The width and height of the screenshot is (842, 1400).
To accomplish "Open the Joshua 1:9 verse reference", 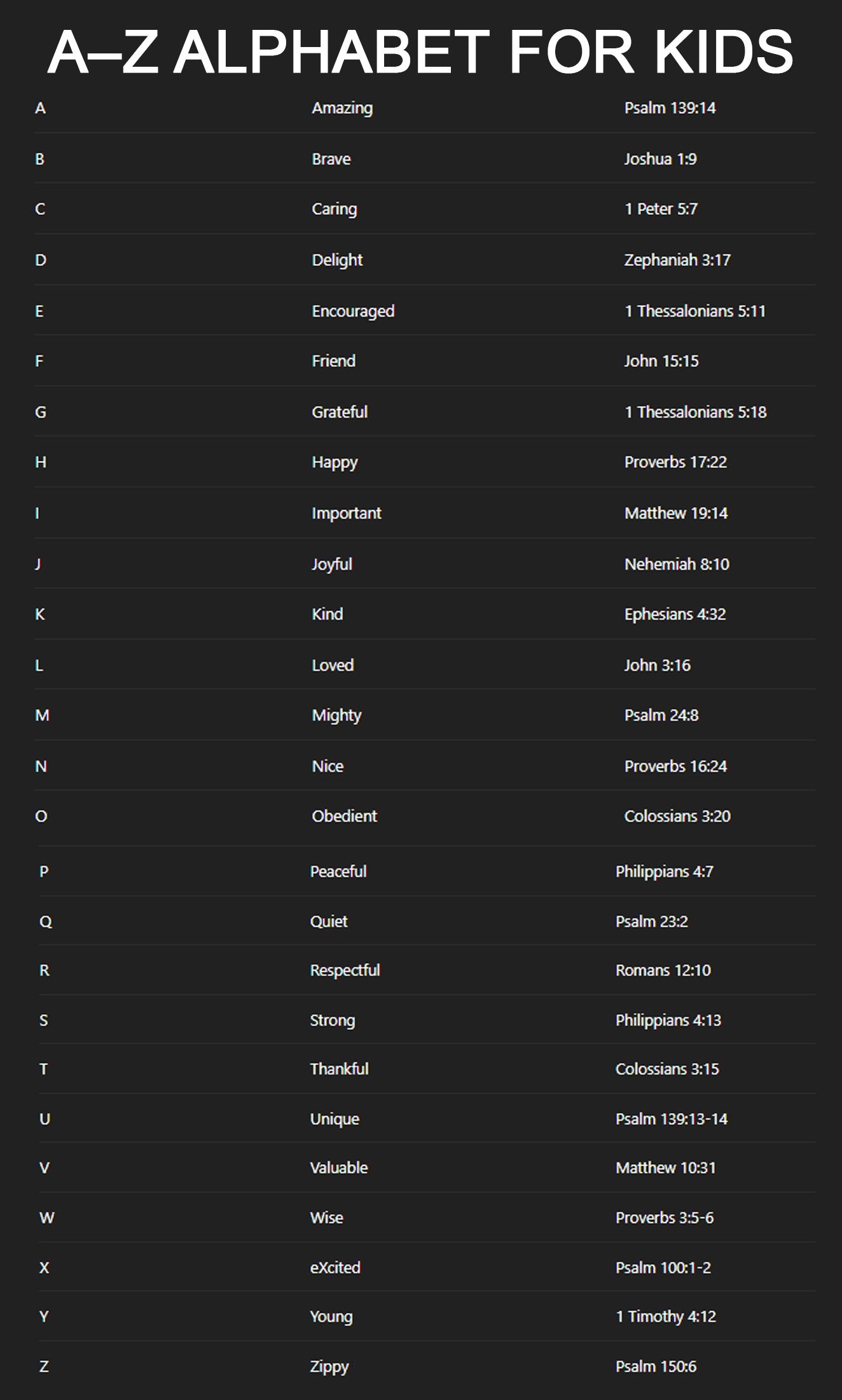I will point(660,159).
